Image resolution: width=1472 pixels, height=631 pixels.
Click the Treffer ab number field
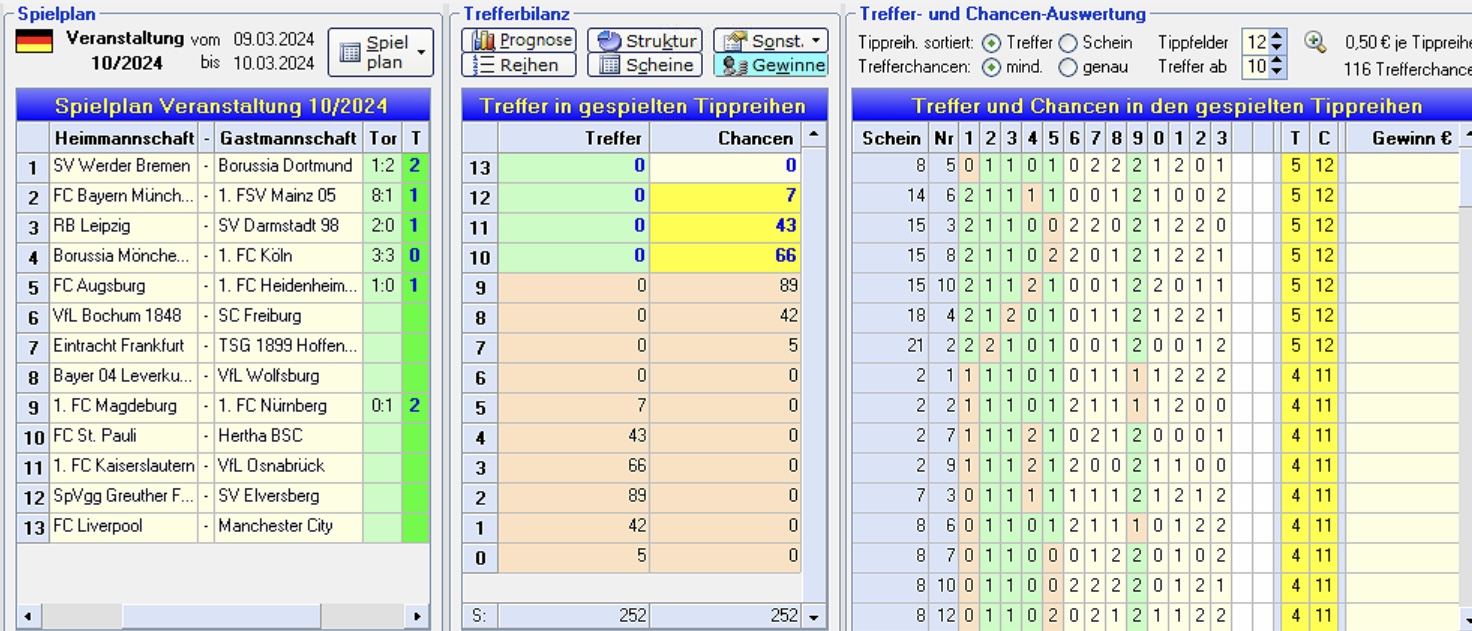[1256, 67]
